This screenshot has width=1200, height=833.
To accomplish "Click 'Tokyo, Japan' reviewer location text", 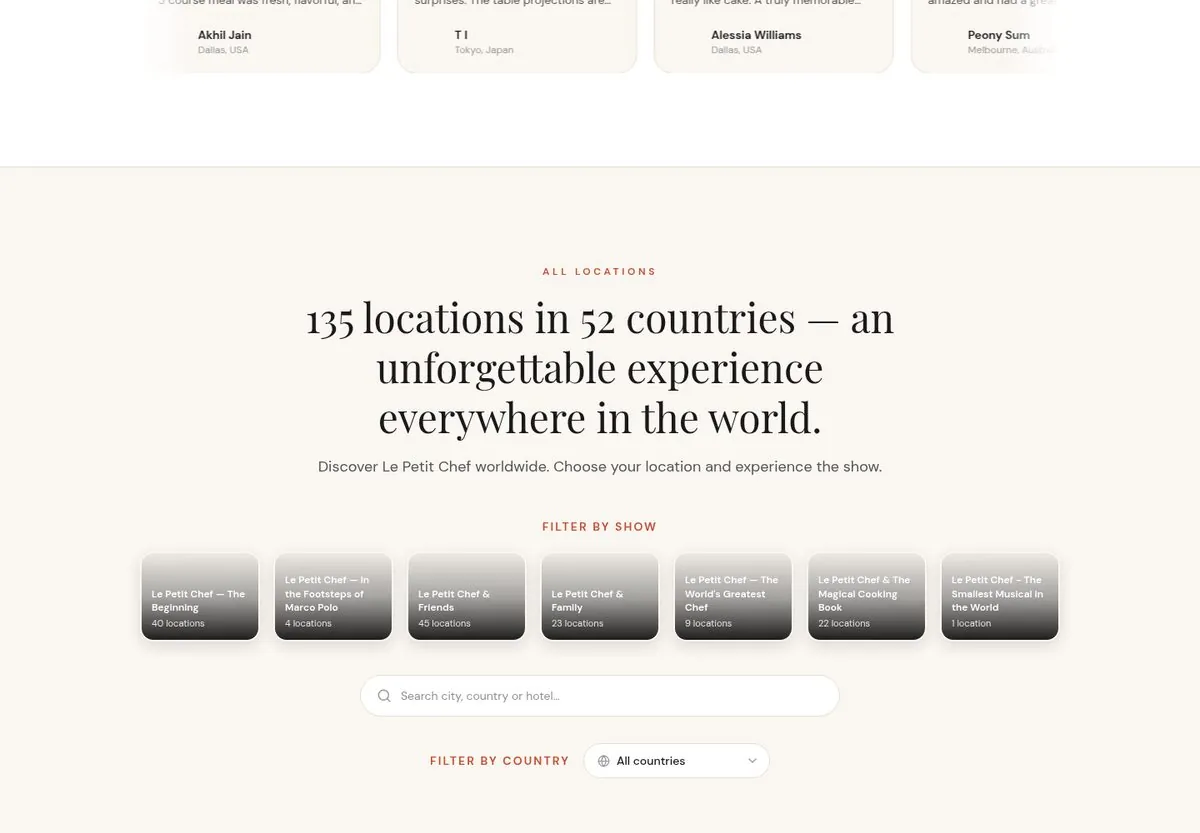I will [484, 50].
